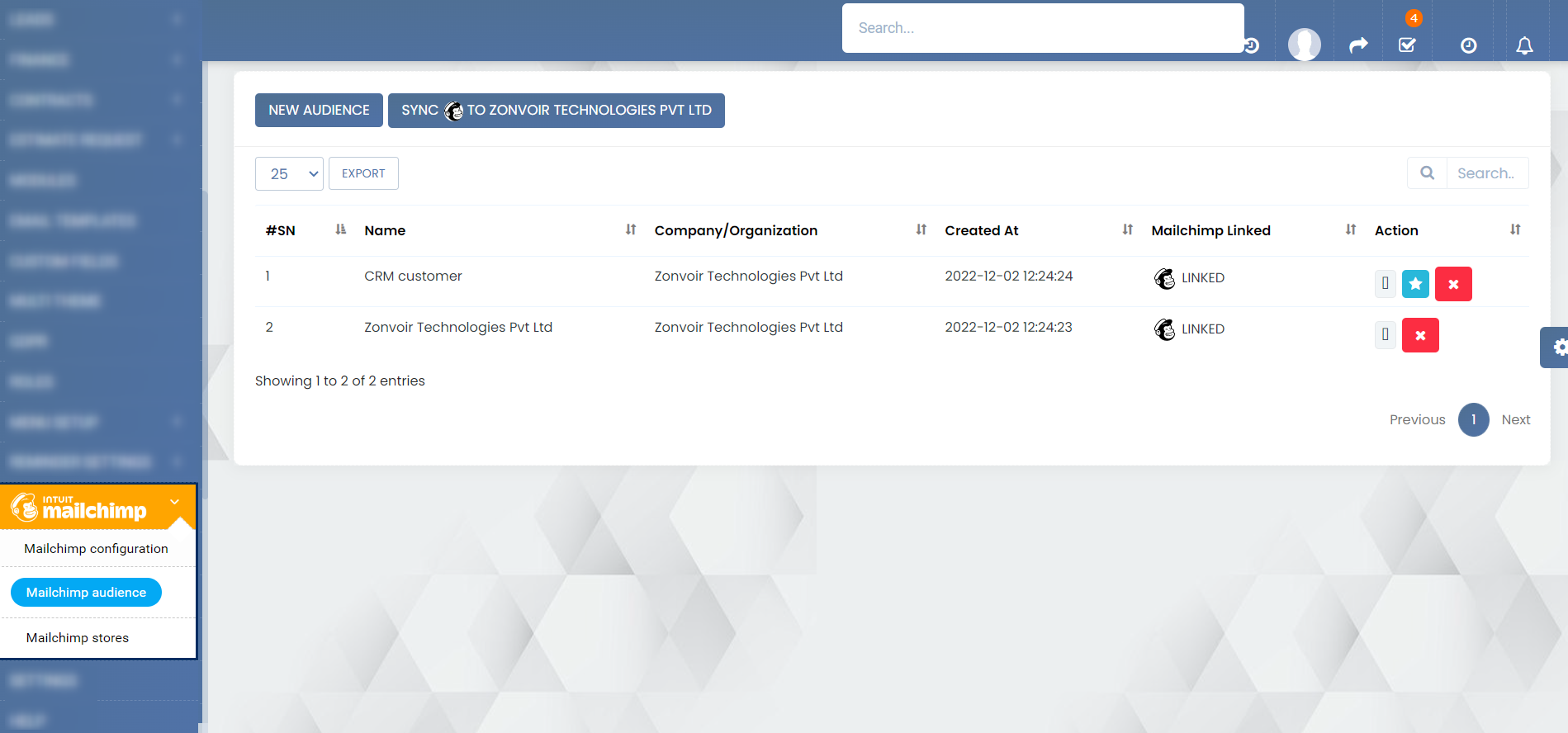Delete the CRM customer audience
Screen dimensions: 1568x733
click(x=1453, y=284)
